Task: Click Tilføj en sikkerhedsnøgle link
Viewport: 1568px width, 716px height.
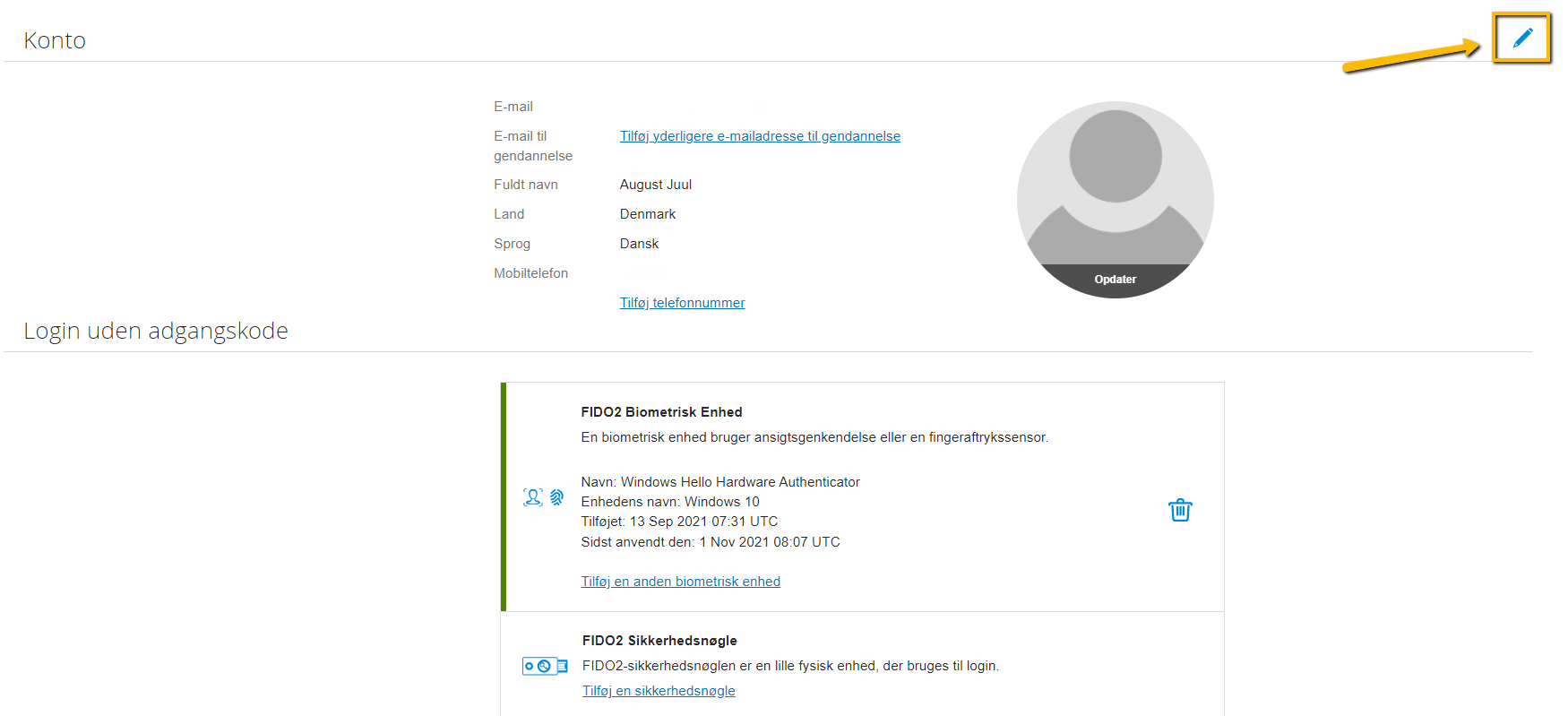Action: pos(659,691)
